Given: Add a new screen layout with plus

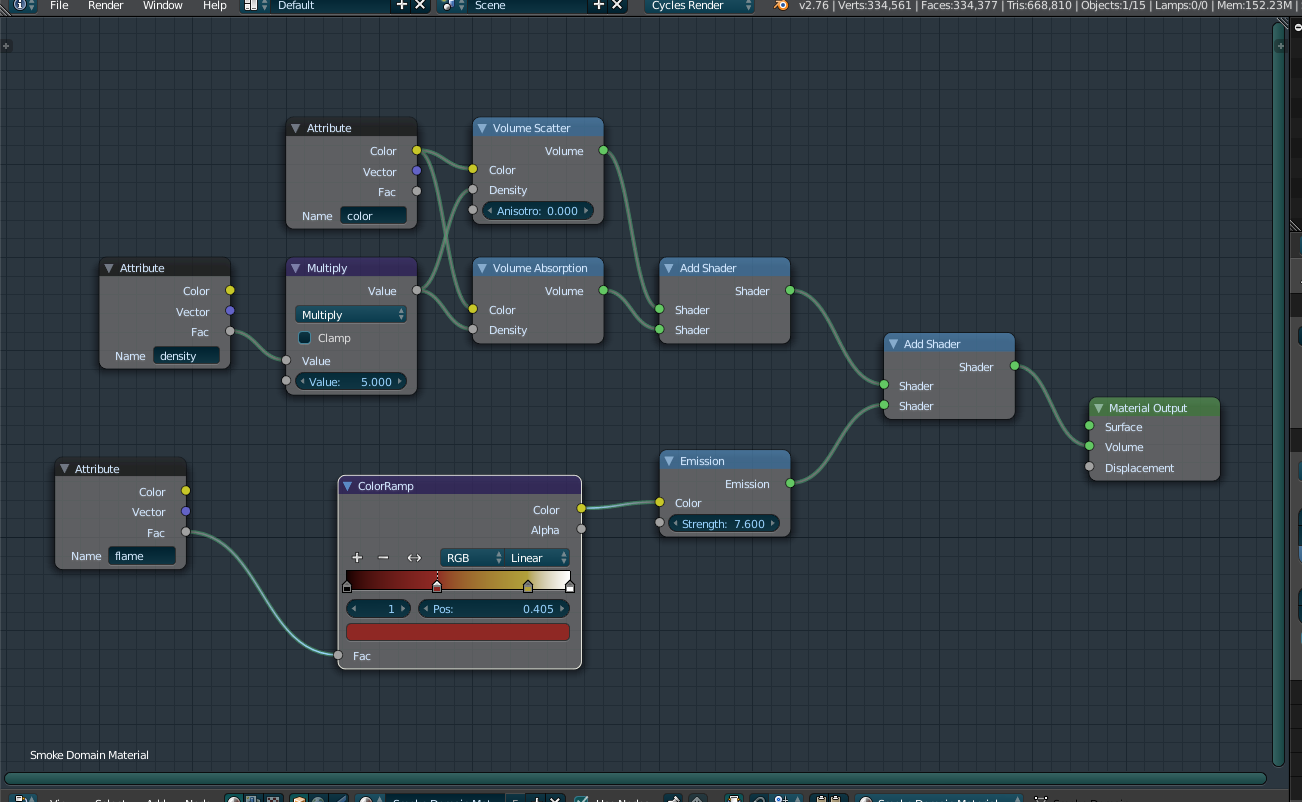Looking at the screenshot, I should 402,5.
